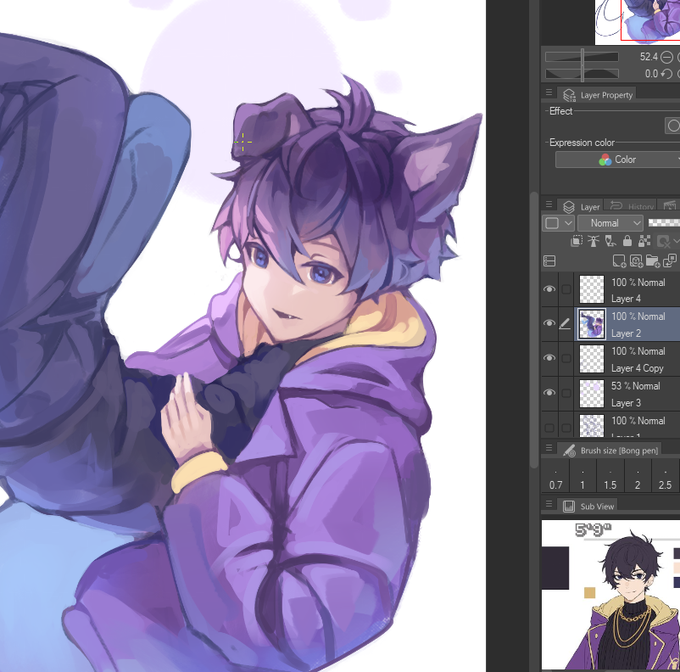Toggle the Lock Layer padlock icon
Image resolution: width=680 pixels, height=672 pixels.
point(627,241)
